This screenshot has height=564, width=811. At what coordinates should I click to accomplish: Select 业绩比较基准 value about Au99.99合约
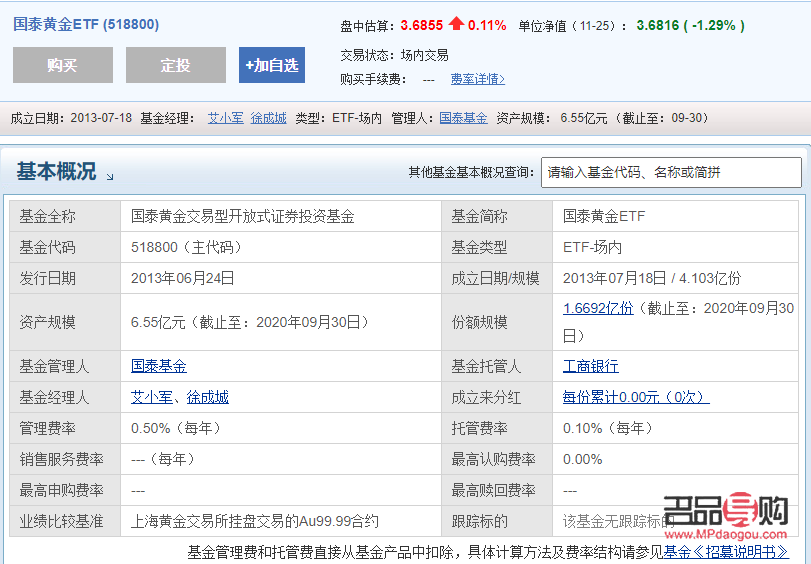(254, 521)
